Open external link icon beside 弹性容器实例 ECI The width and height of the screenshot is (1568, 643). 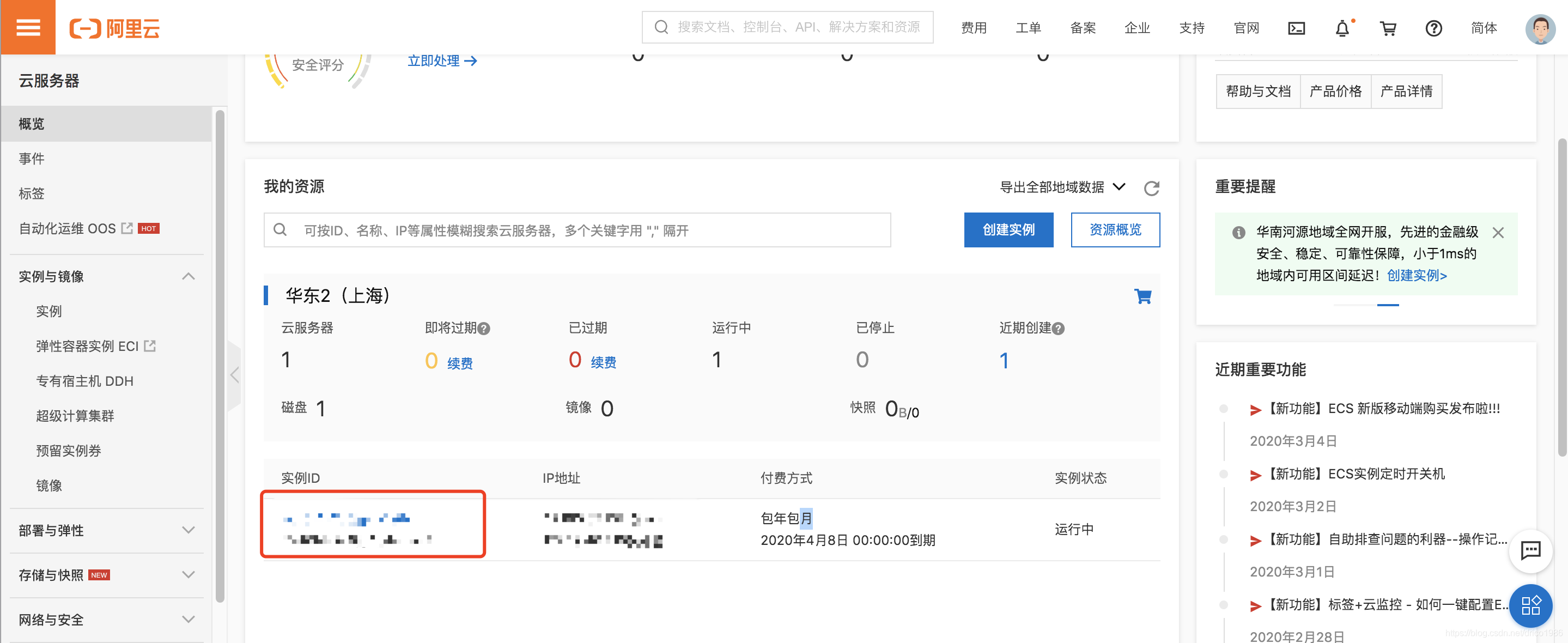[x=150, y=346]
